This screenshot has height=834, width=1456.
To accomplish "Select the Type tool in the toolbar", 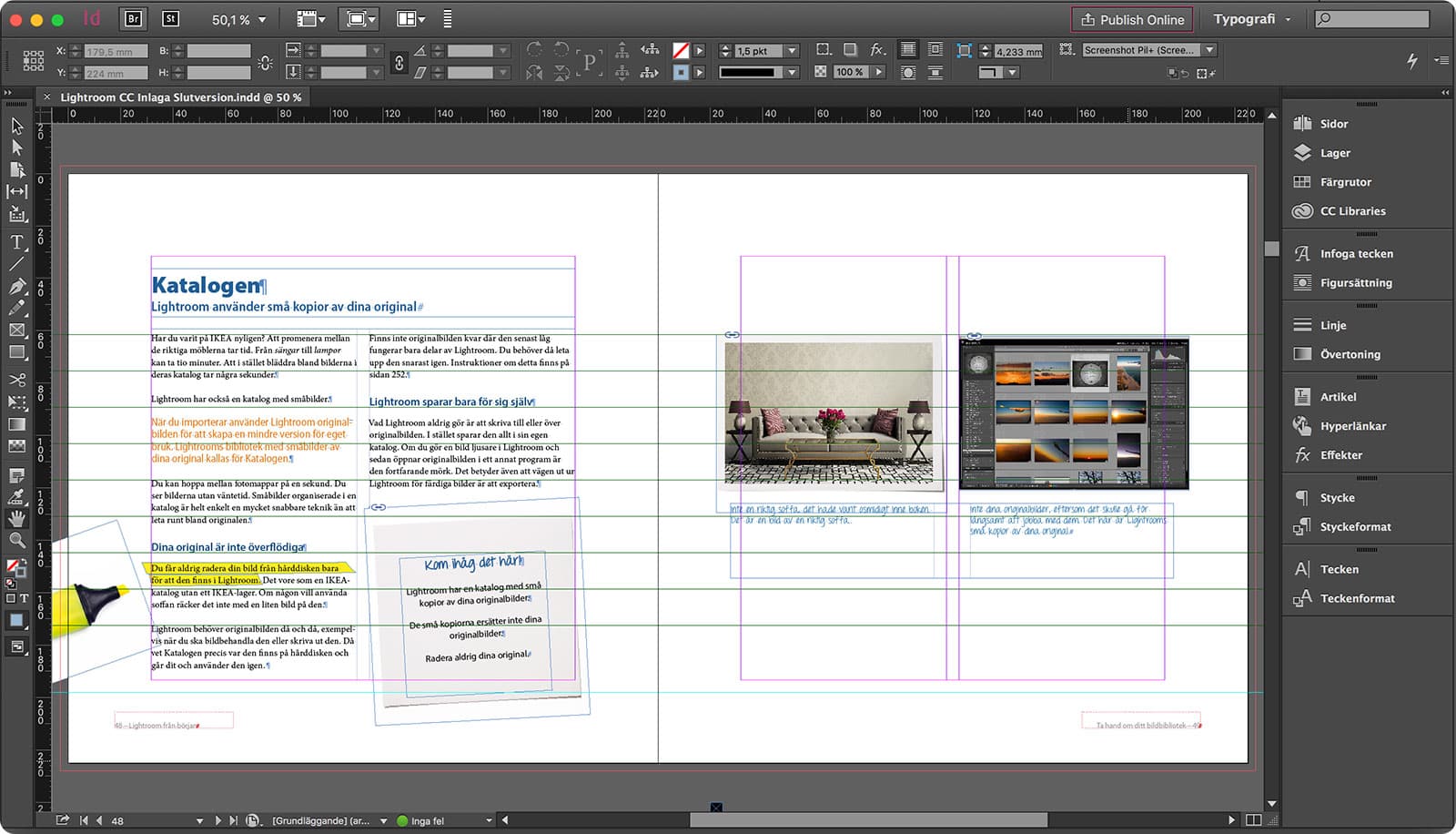I will coord(16,240).
